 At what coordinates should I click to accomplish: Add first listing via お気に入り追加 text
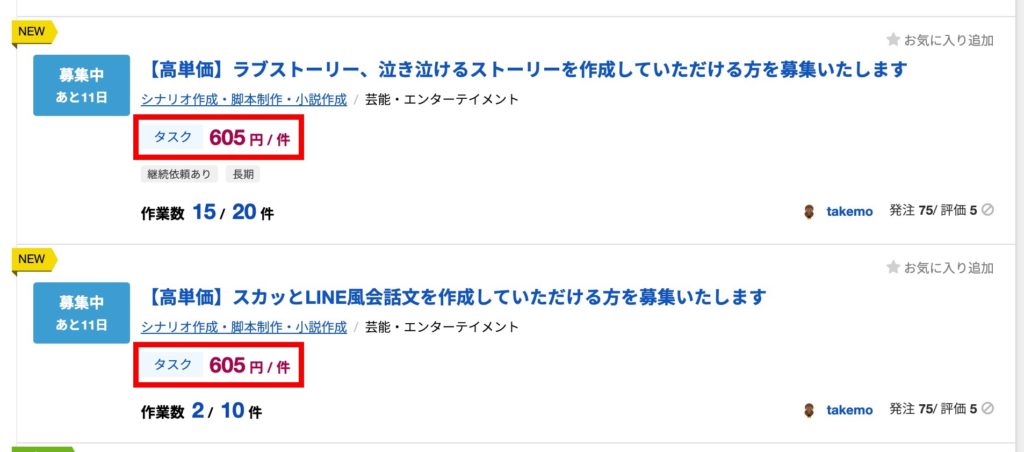click(x=949, y=40)
